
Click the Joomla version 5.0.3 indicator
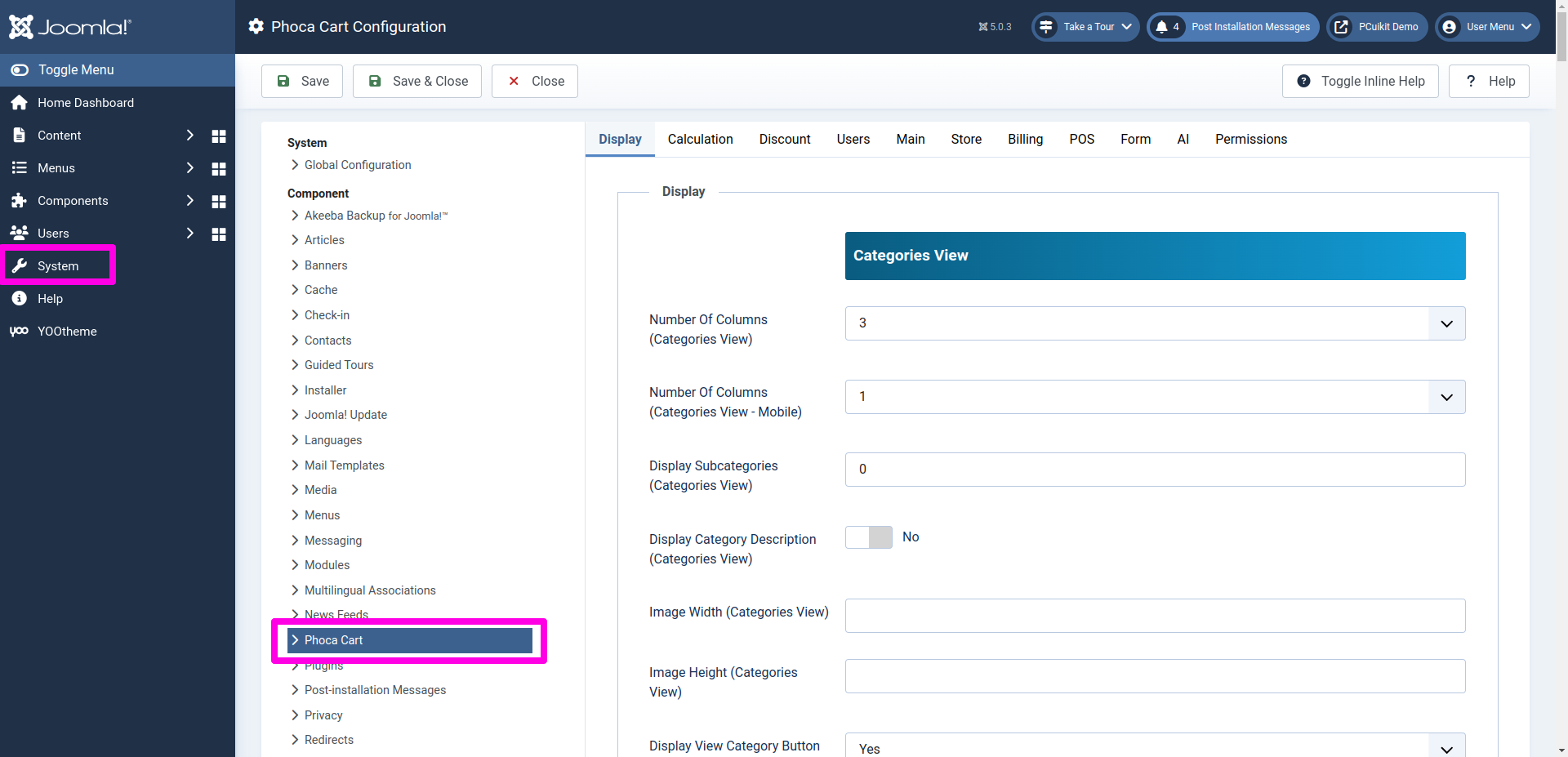point(995,27)
